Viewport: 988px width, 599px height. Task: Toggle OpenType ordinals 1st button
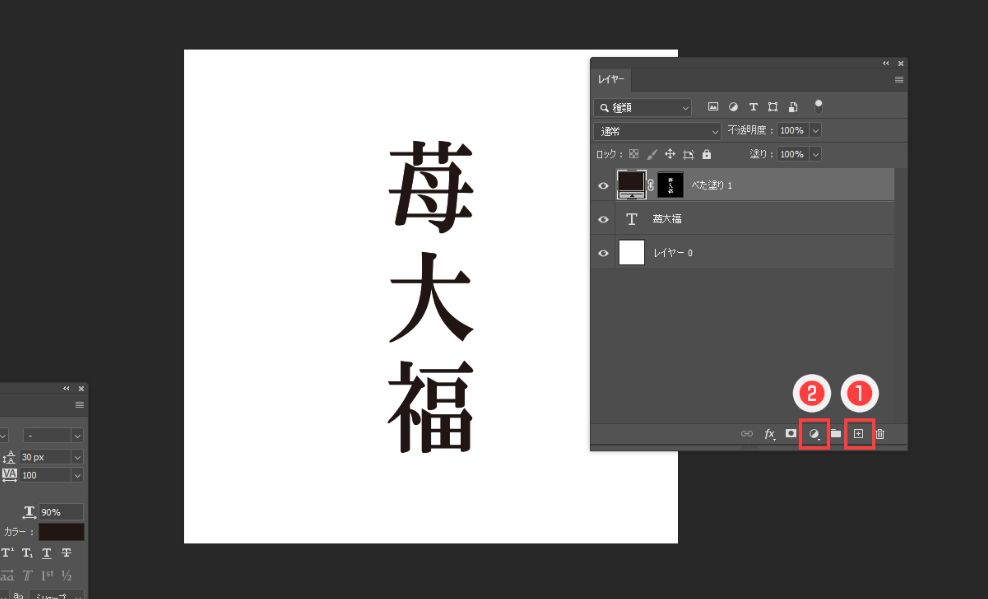(47, 575)
